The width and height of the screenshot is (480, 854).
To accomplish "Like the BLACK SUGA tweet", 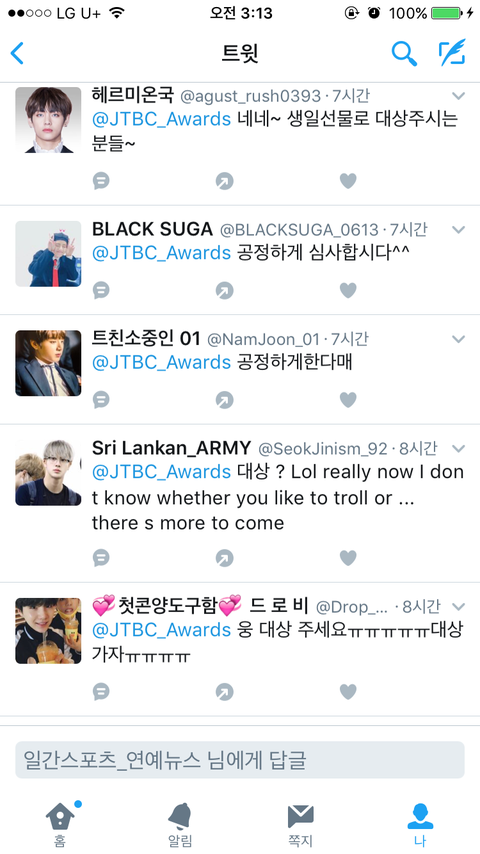I will point(348,290).
